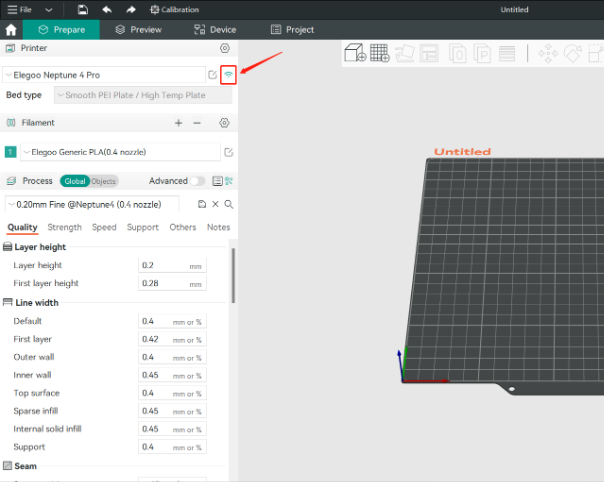Click the Layer height value field
604x482 pixels.
(162, 265)
